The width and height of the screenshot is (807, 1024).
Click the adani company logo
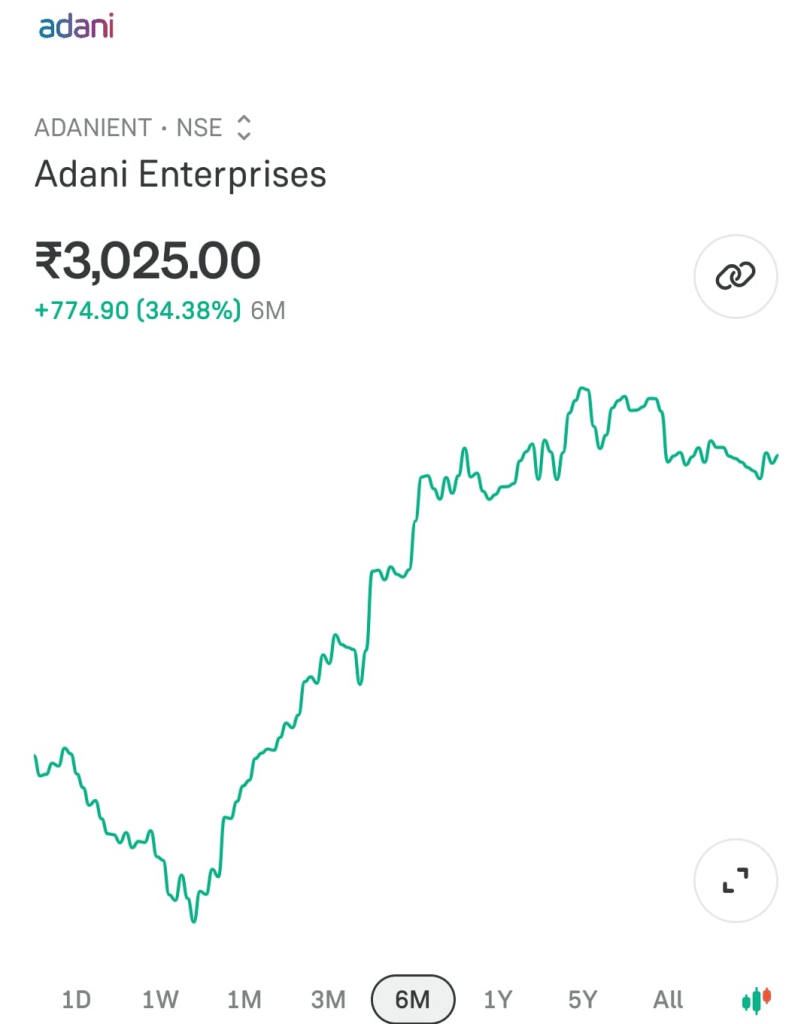click(76, 26)
